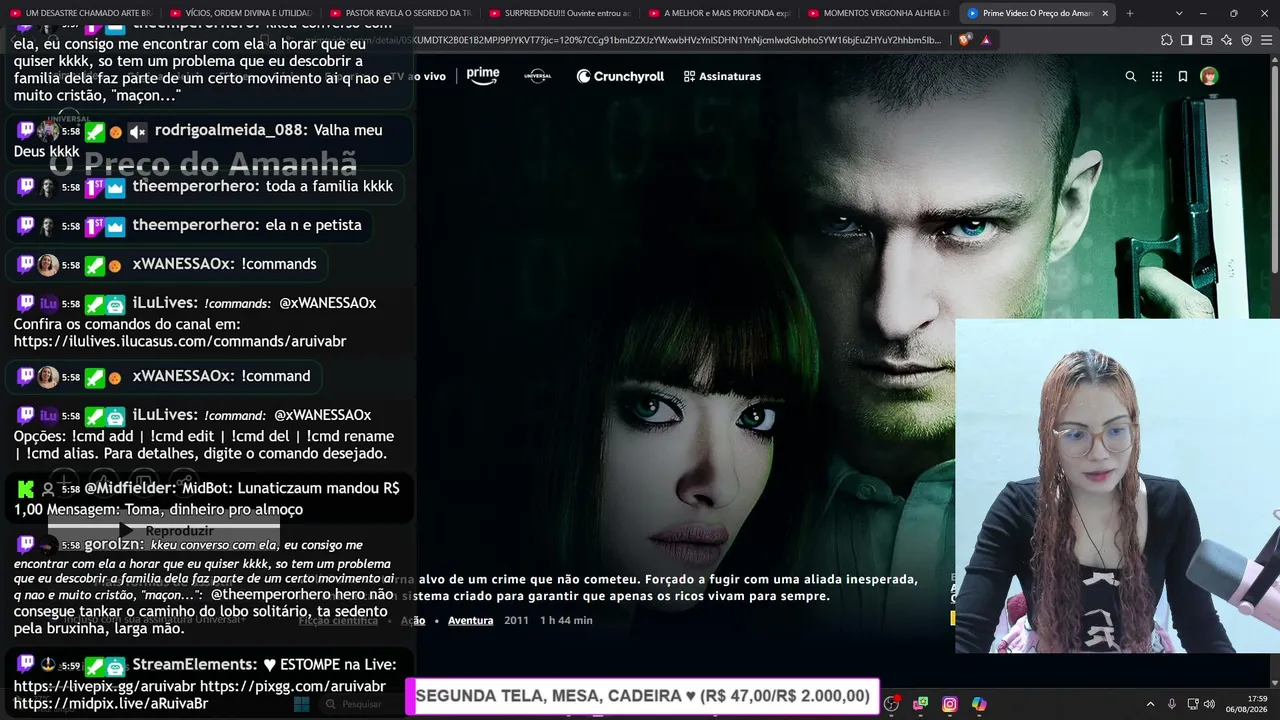Open the Assinaturas menu
Image resolution: width=1280 pixels, height=720 pixels.
[x=722, y=76]
